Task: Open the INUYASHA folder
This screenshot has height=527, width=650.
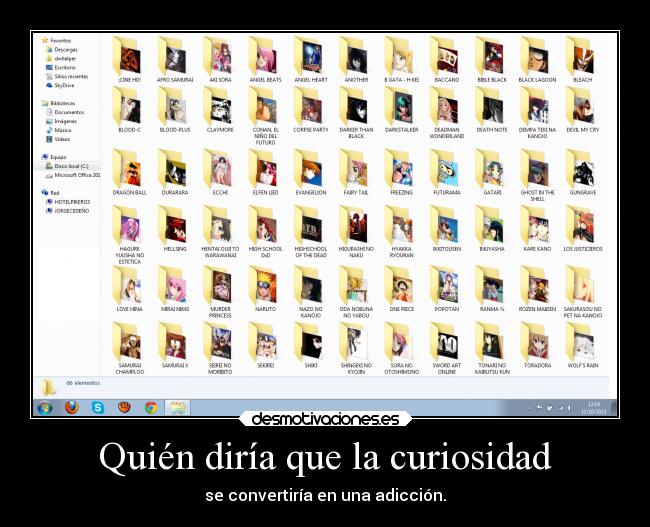Action: point(492,229)
